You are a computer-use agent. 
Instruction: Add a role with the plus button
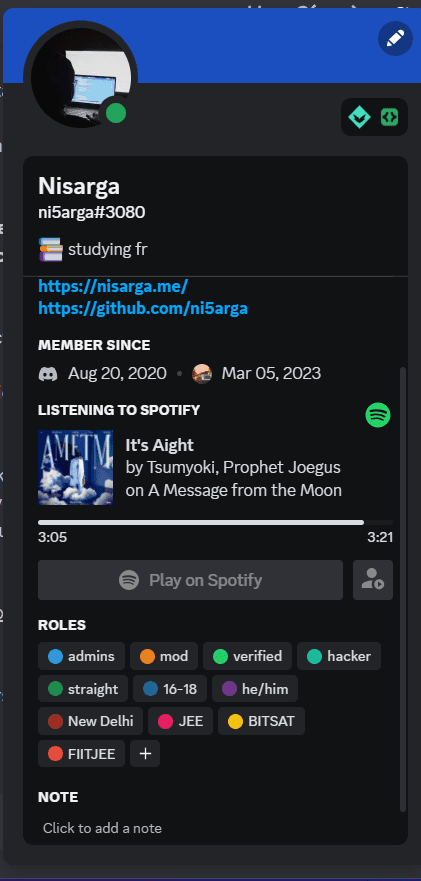tap(145, 753)
